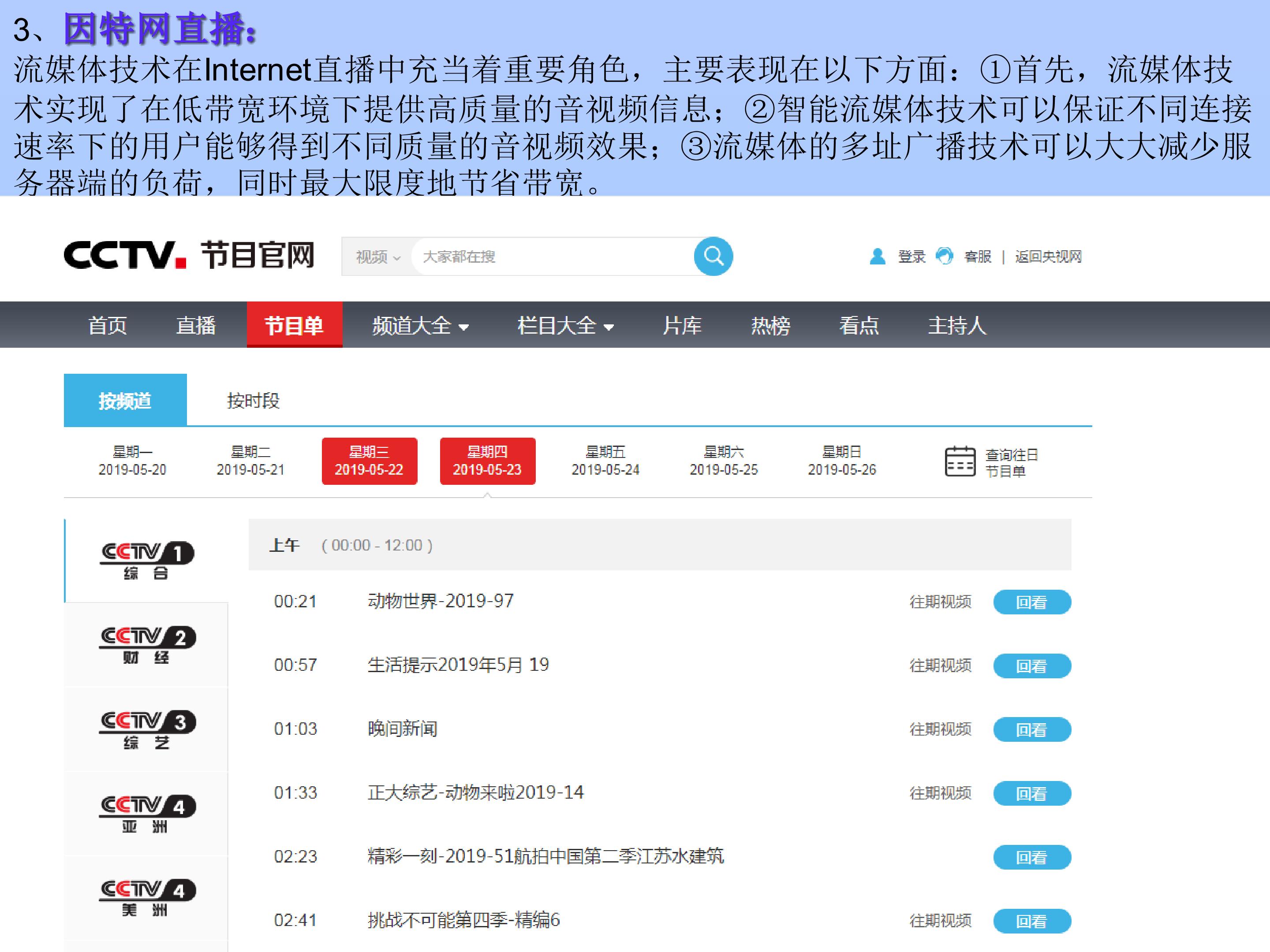The image size is (1270, 952).
Task: Select the CCTV2 财经 channel logo
Action: (148, 645)
